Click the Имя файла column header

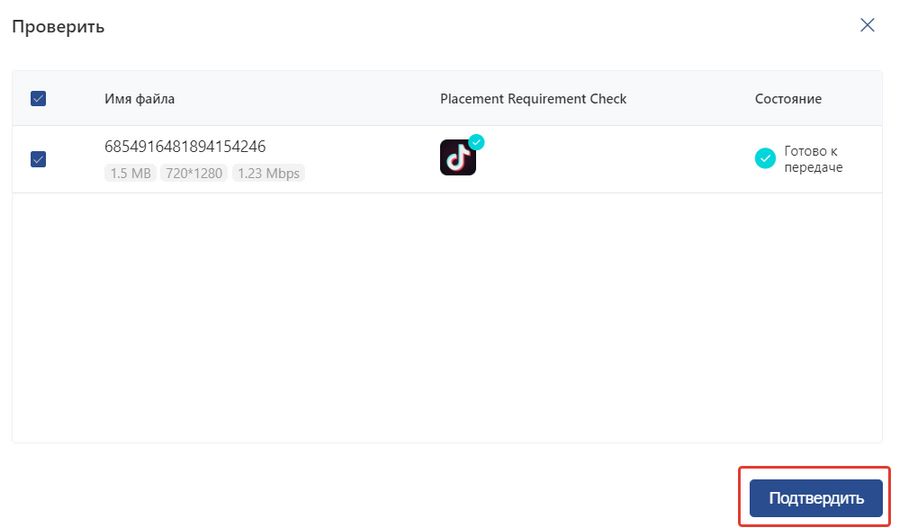click(139, 99)
